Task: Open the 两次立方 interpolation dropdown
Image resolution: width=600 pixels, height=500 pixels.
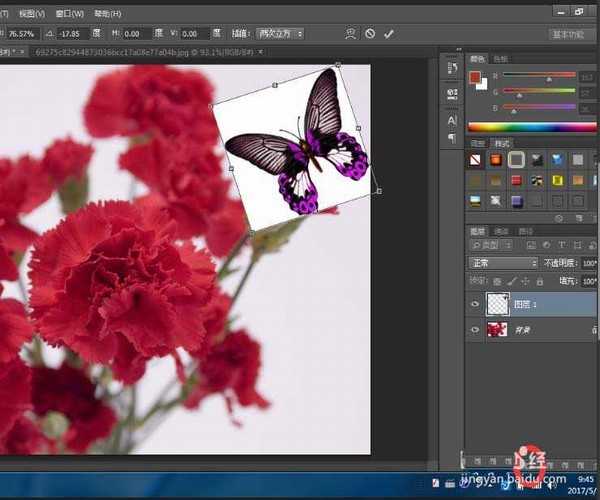Action: pyautogui.click(x=279, y=33)
